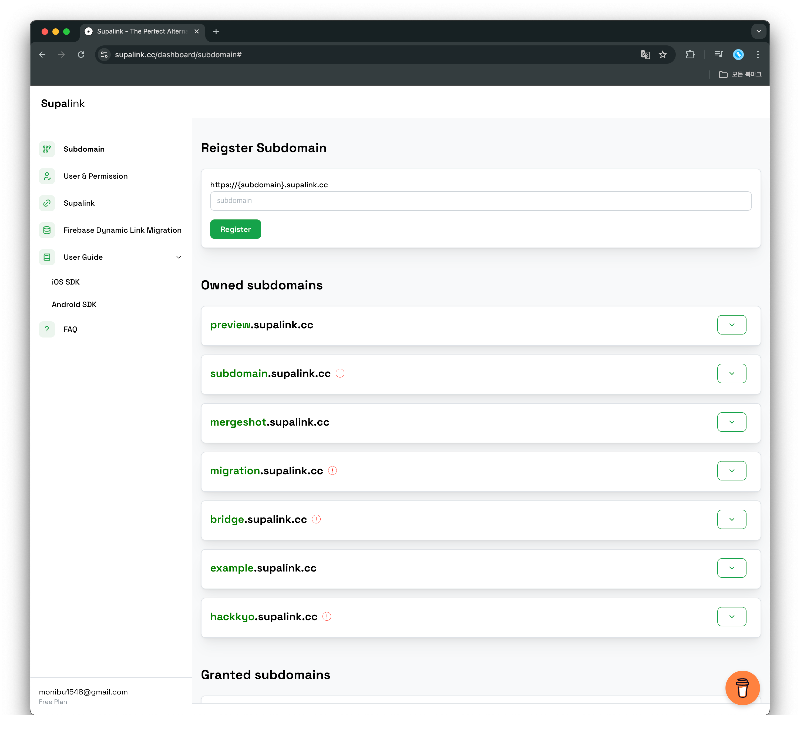This screenshot has width=800, height=755.
Task: Click the Reigster Subdomain heading
Action: [264, 148]
